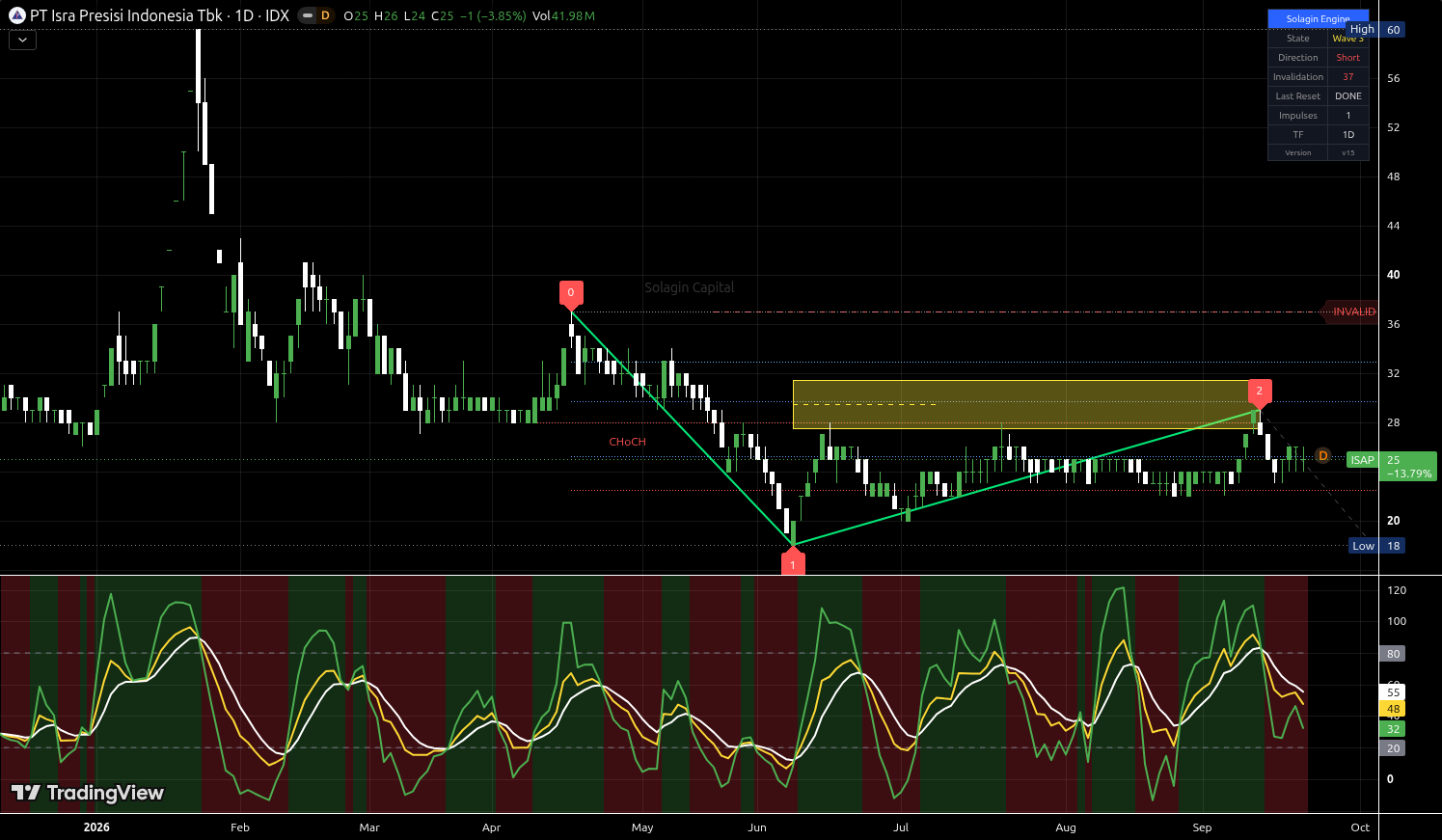Click the Sep label on time axis
Image resolution: width=1442 pixels, height=840 pixels.
coord(1202,827)
